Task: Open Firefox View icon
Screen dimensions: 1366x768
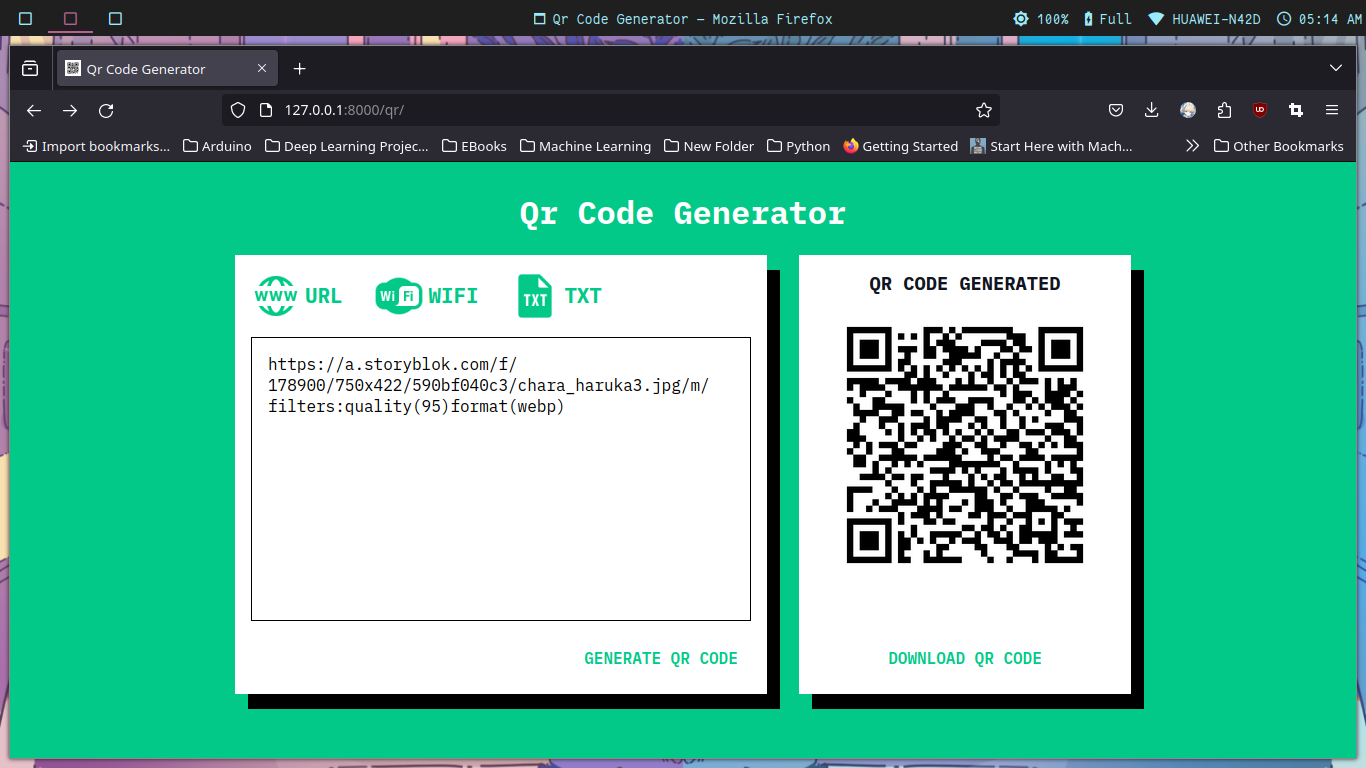Action: 30,69
